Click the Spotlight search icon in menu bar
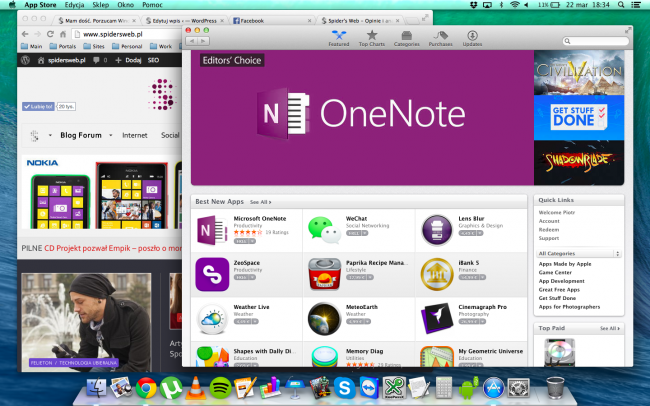Screen dimensions: 650x406 [621, 5]
